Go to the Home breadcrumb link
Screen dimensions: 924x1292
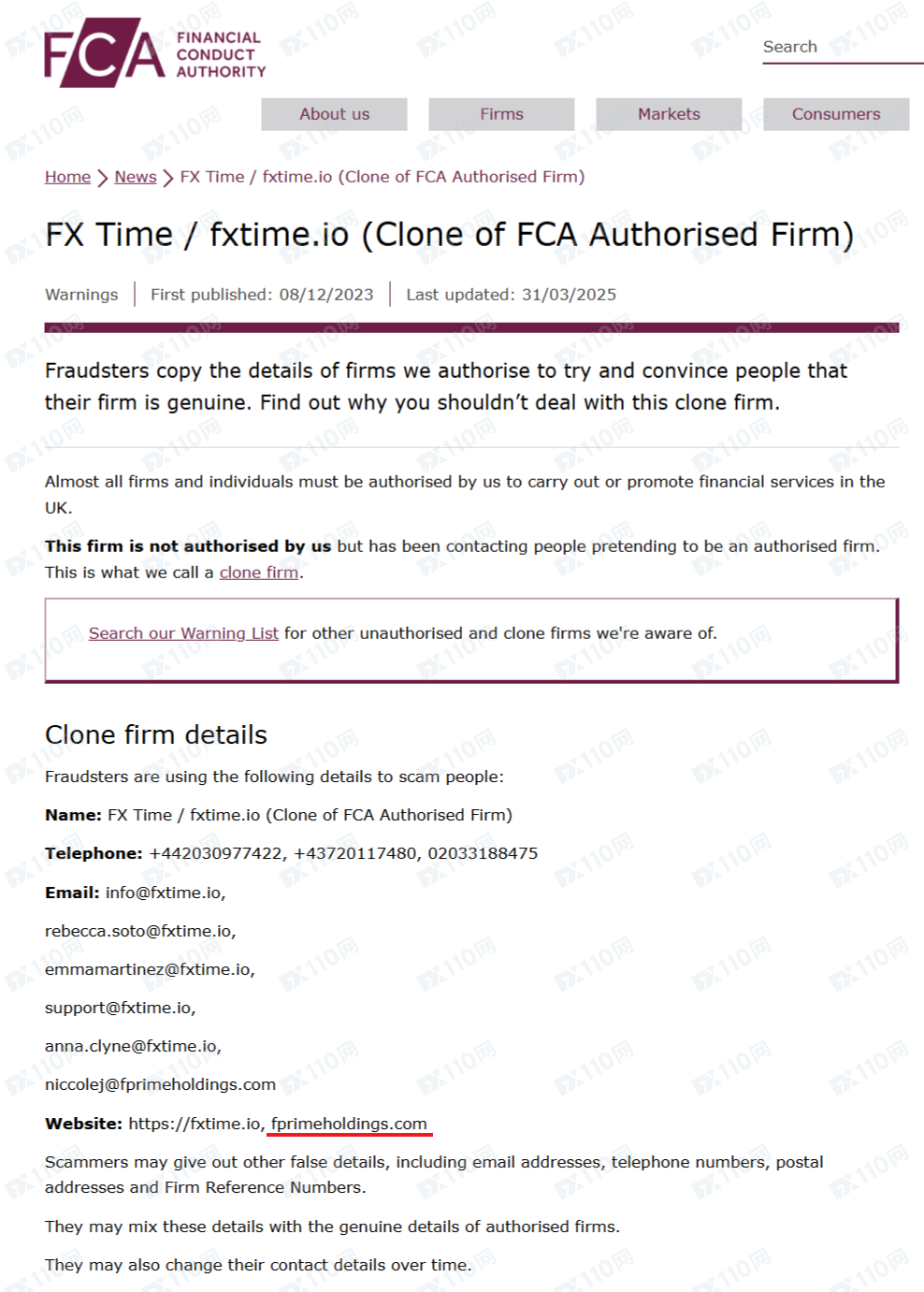click(67, 177)
